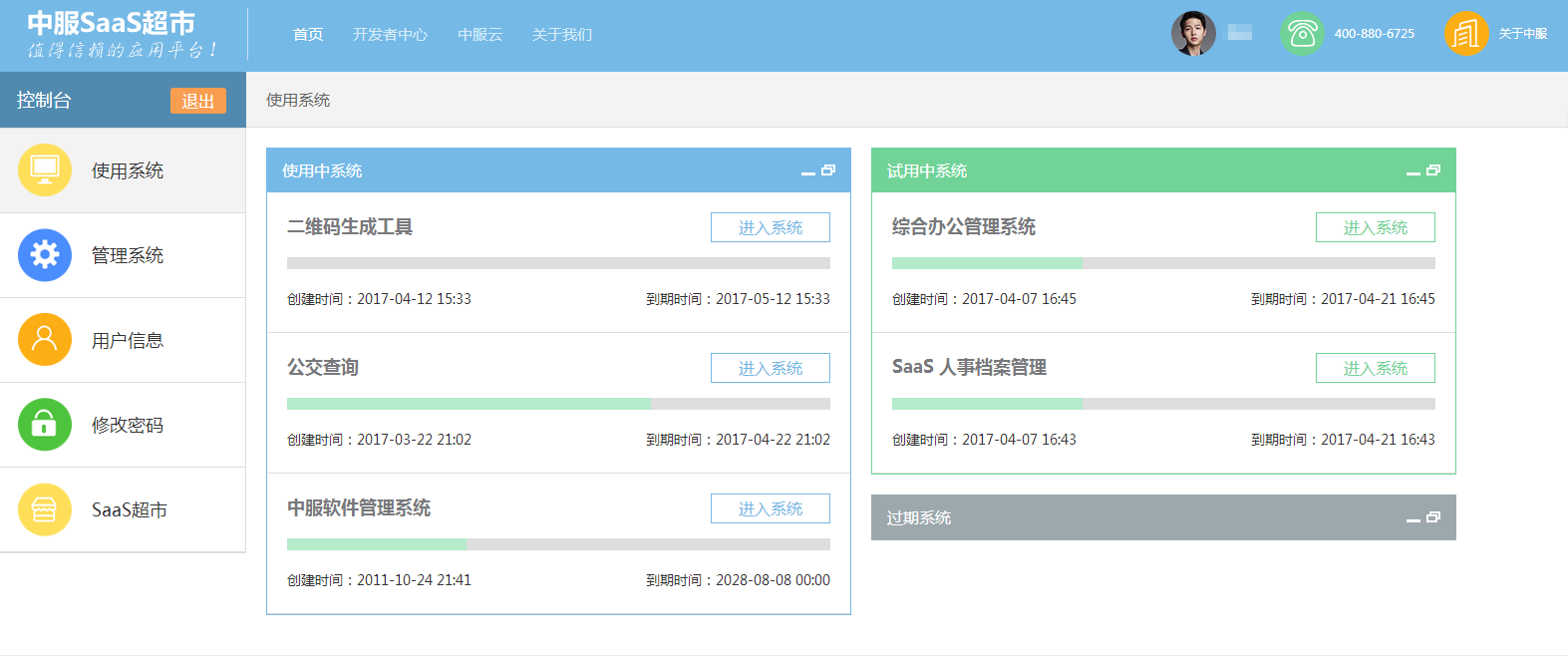The image size is (1568, 656).
Task: Click the 使用中系统 panel header title
Action: [322, 170]
